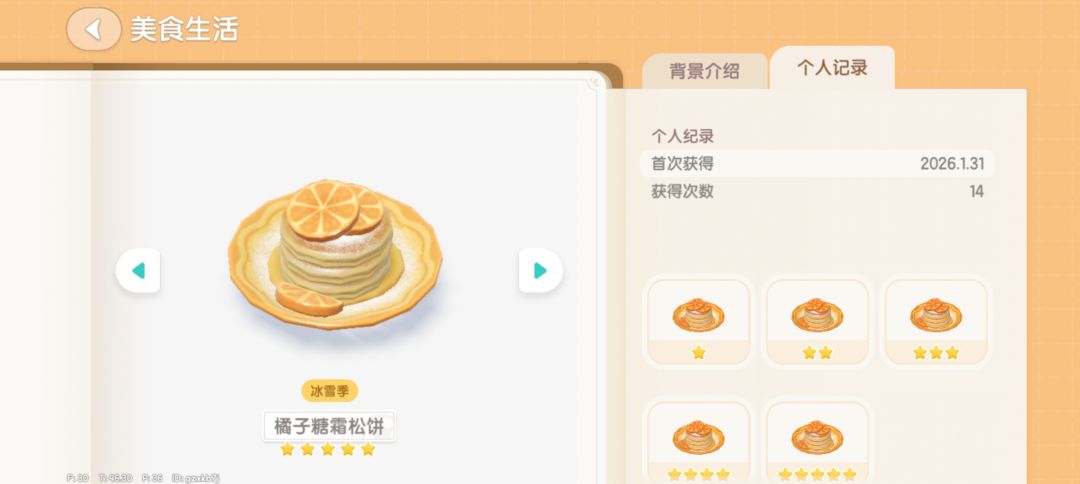Click the 美食生活 page title
The image size is (1080, 484).
tap(185, 30)
